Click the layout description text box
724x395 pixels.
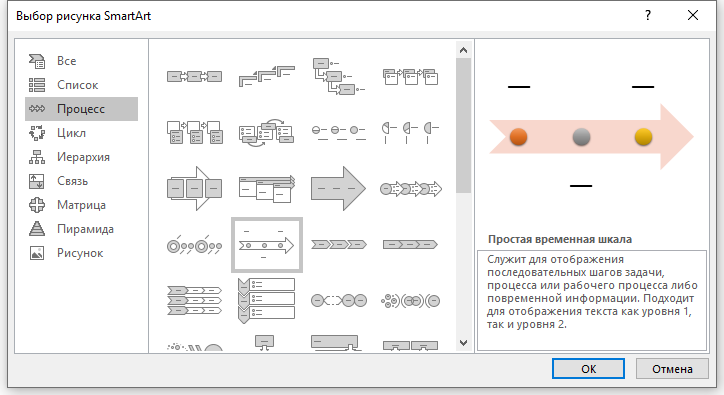(x=591, y=300)
